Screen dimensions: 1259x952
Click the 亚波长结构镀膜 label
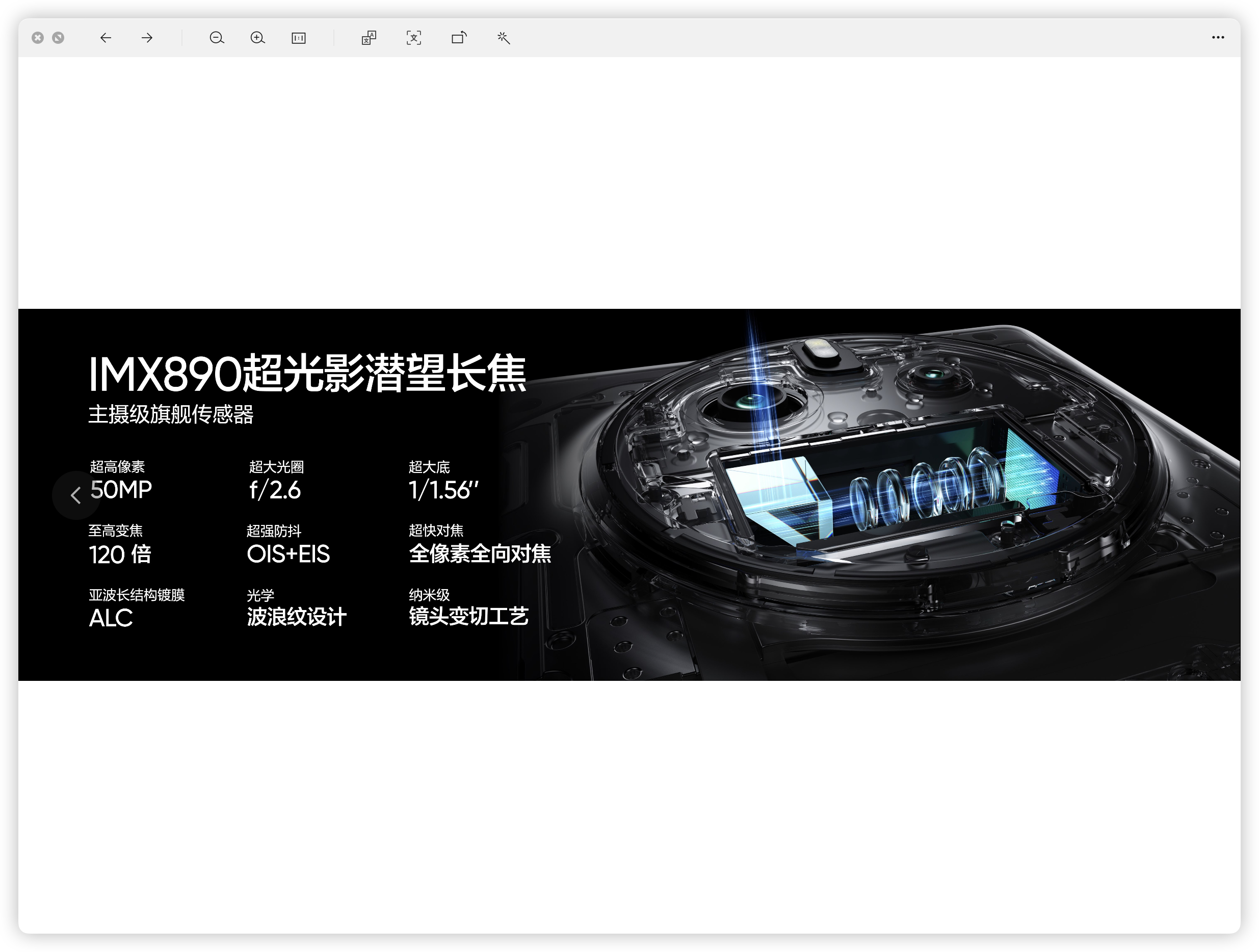click(x=137, y=595)
